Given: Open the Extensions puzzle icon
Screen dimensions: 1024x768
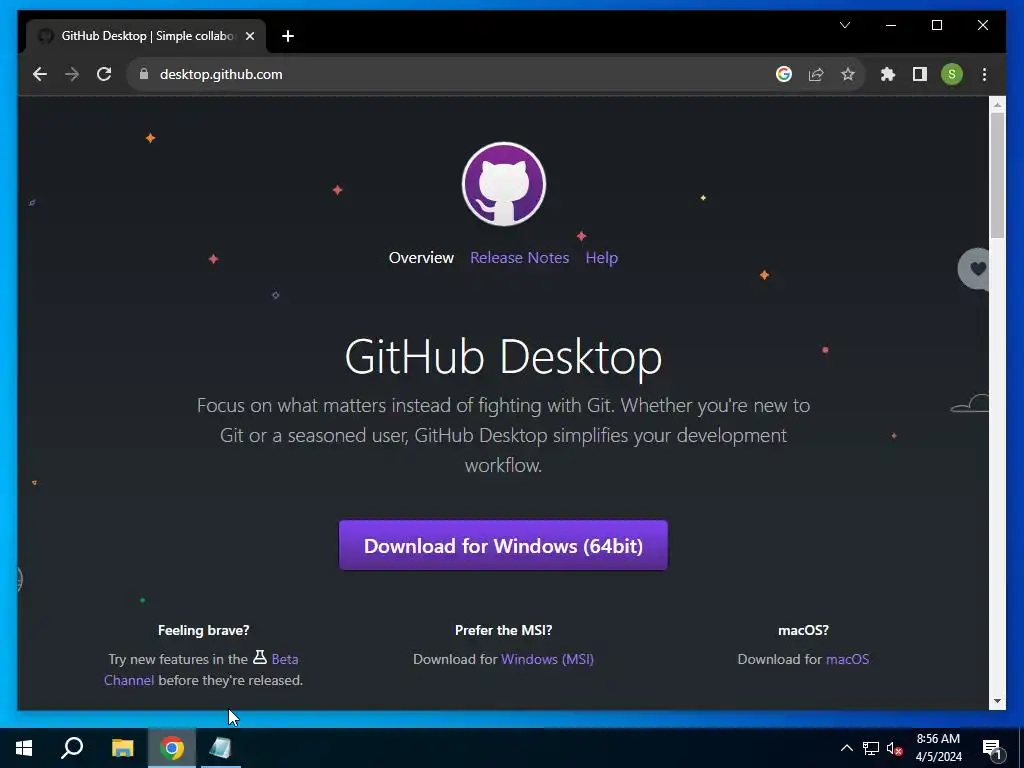Looking at the screenshot, I should coord(888,74).
